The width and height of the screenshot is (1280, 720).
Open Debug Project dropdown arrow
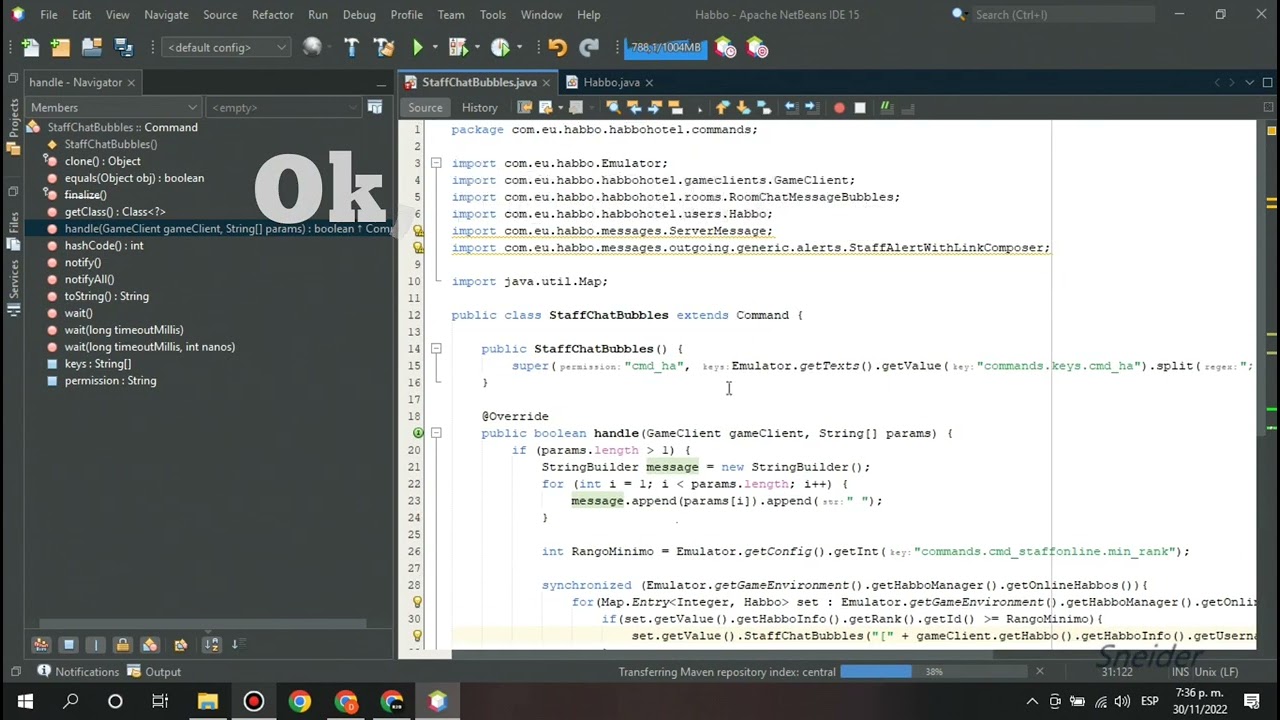click(477, 47)
